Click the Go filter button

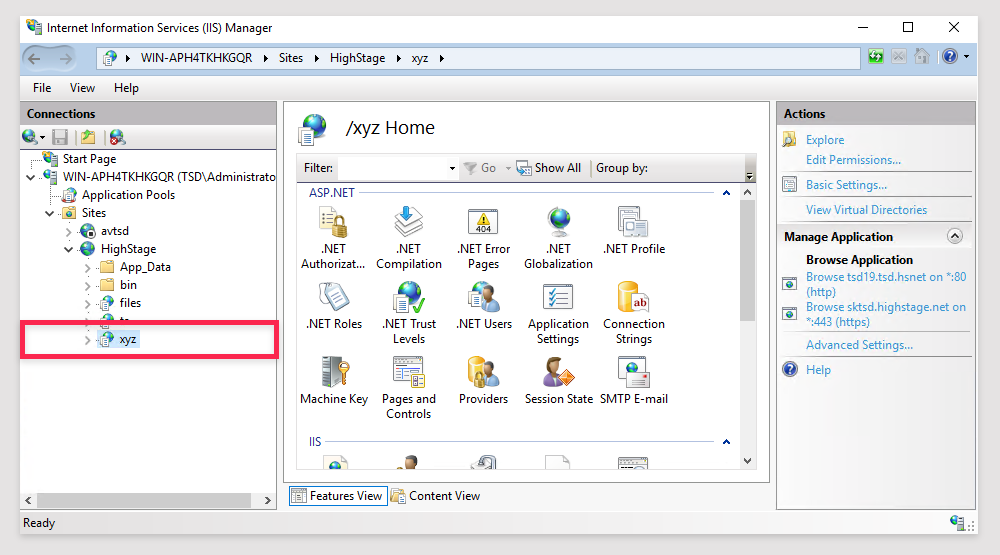point(480,168)
